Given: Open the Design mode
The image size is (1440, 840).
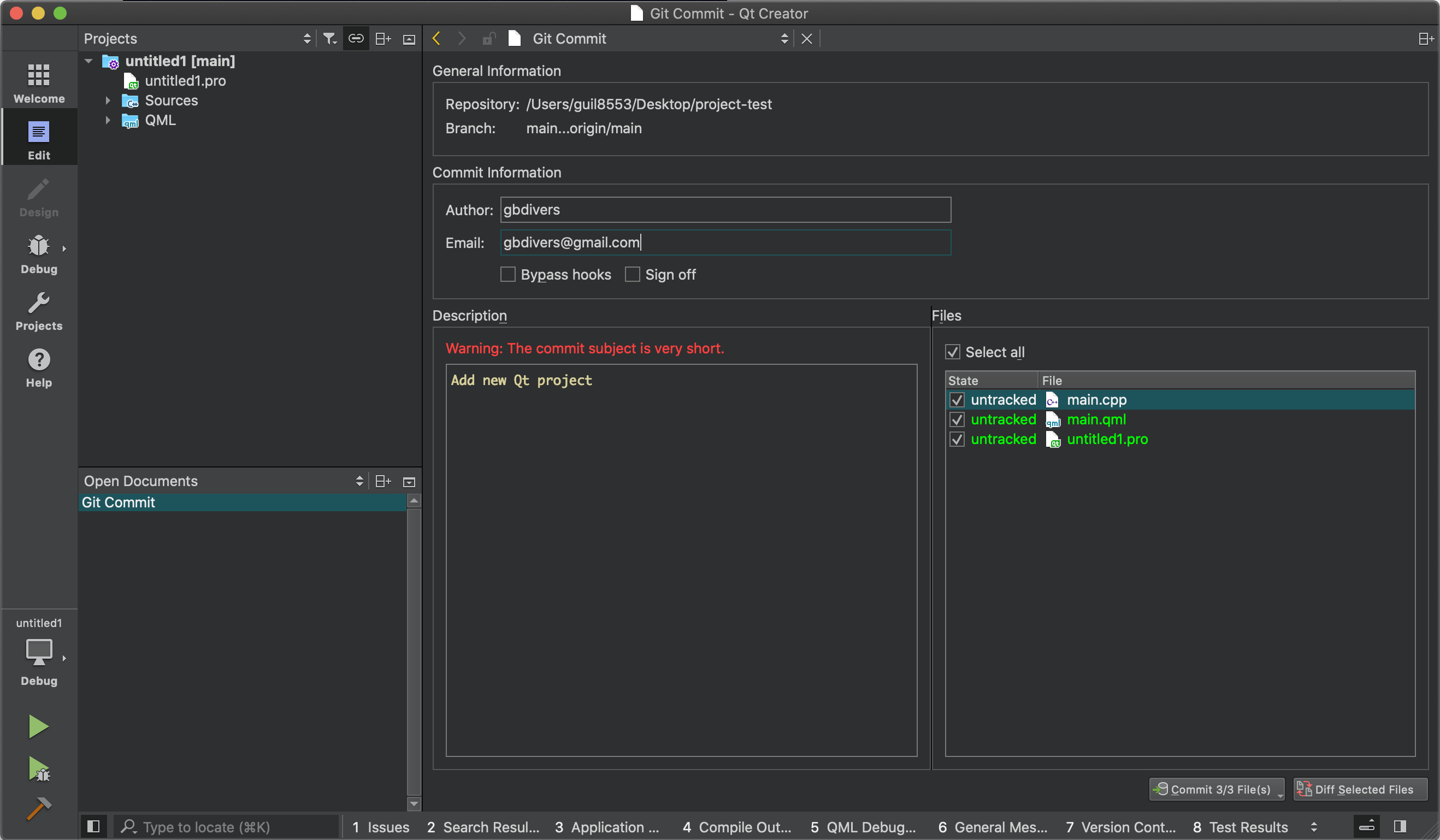Looking at the screenshot, I should point(39,196).
